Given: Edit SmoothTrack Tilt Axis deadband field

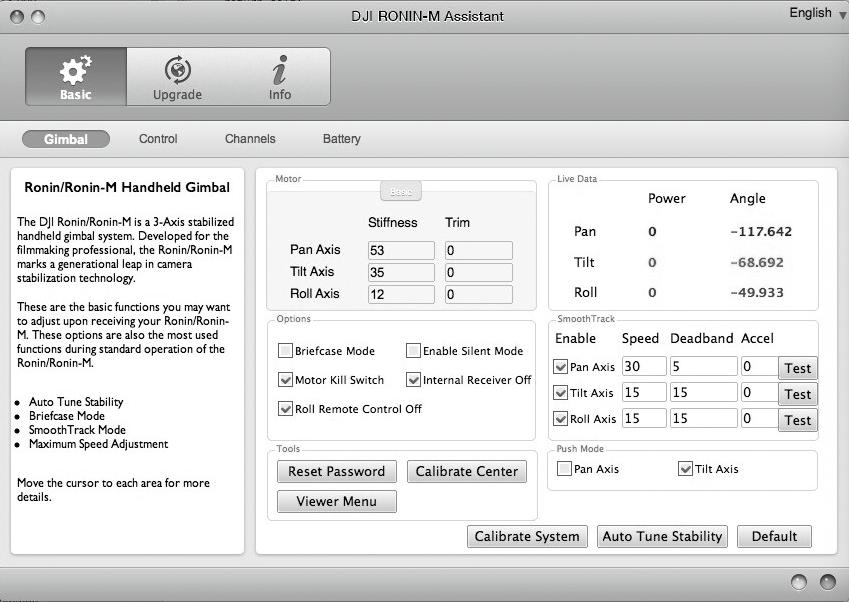Looking at the screenshot, I should [704, 392].
